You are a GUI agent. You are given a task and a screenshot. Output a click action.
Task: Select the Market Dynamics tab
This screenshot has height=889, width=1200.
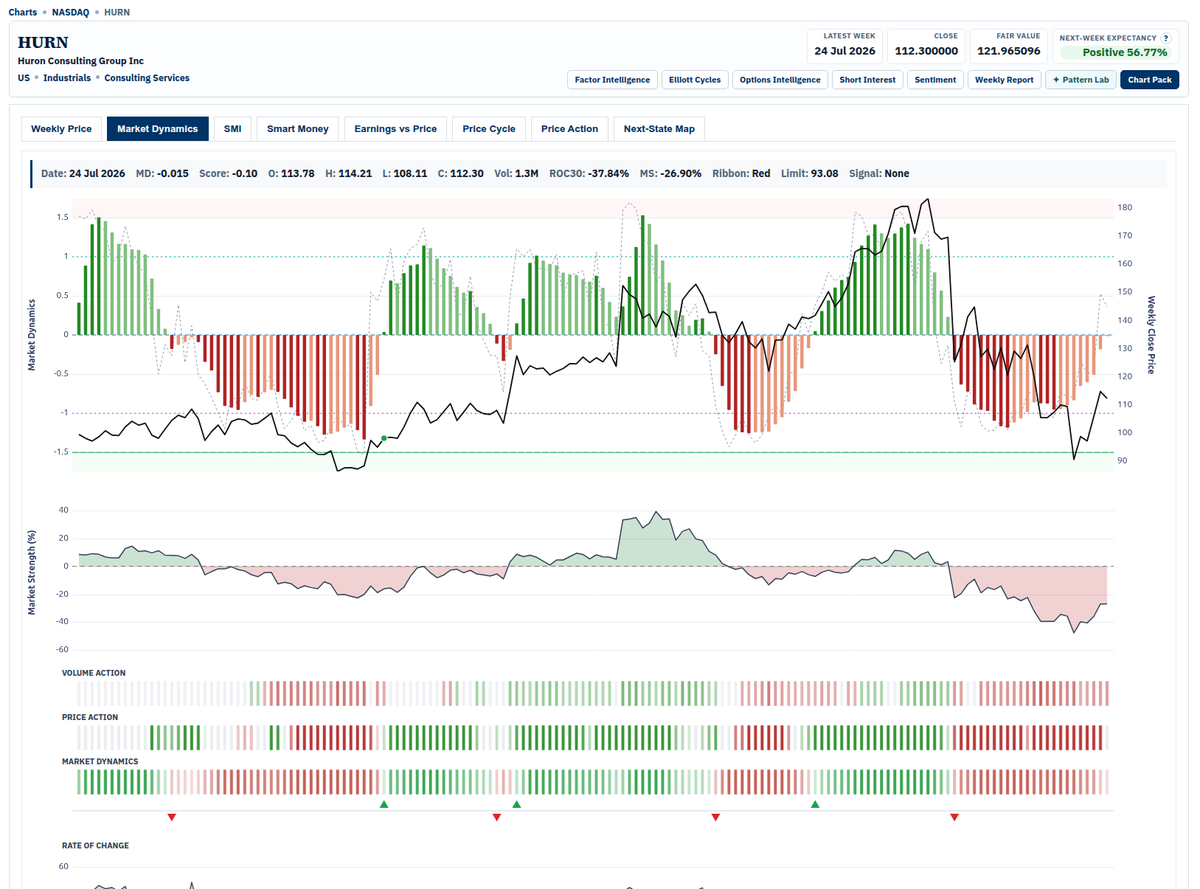tap(158, 129)
